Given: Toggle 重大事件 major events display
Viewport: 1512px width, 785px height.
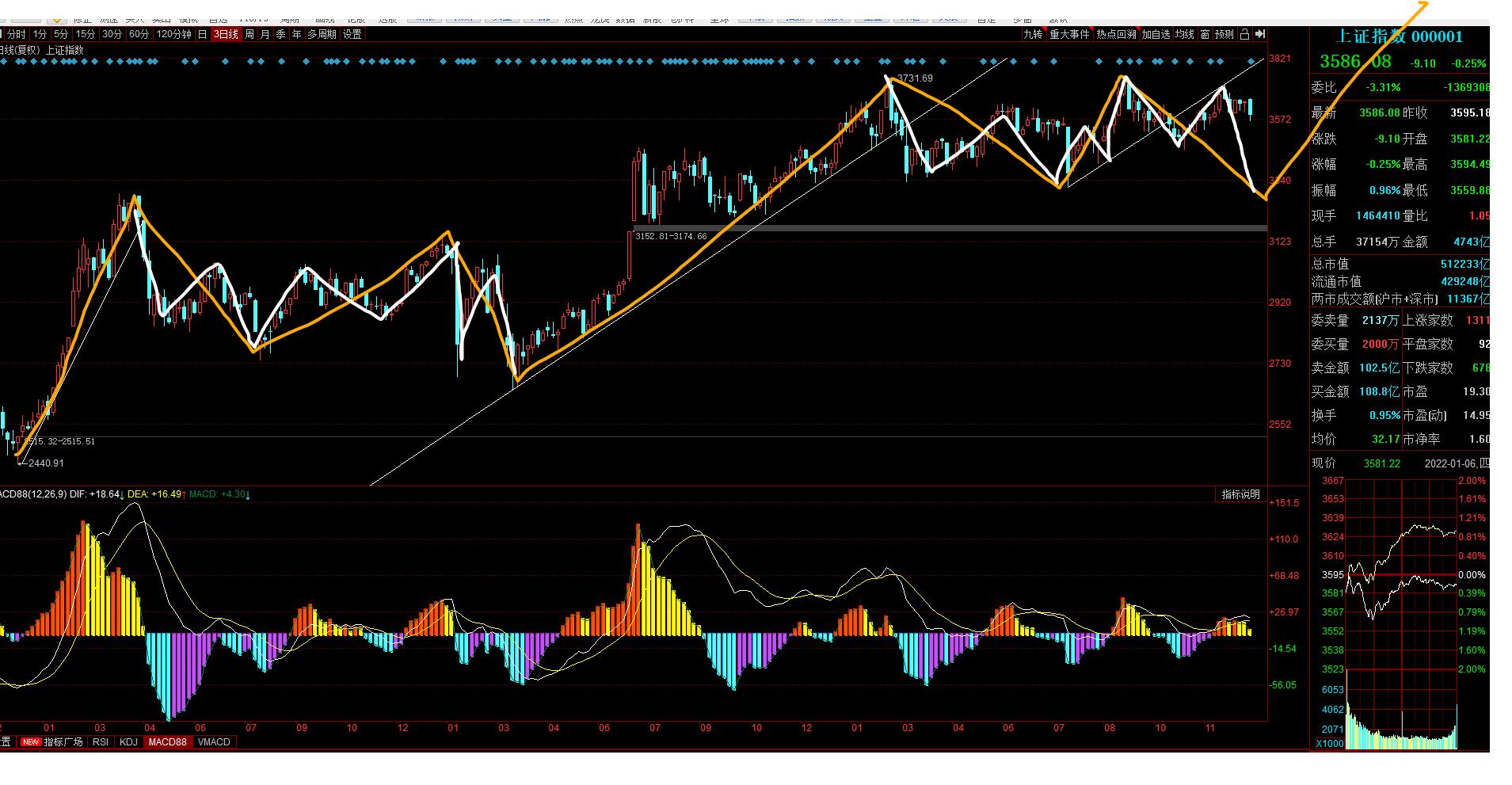Looking at the screenshot, I should click(x=1070, y=34).
